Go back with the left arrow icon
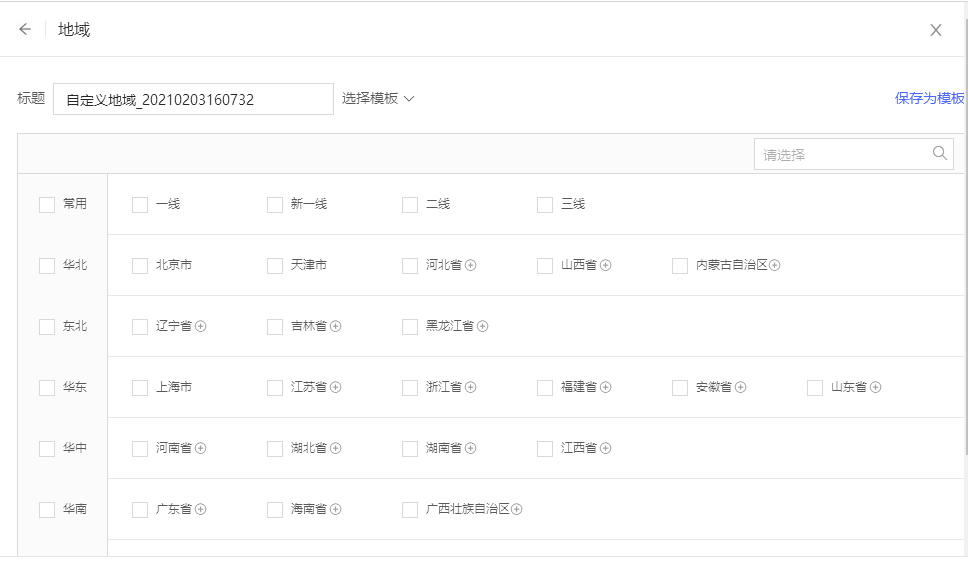The image size is (968, 563). coord(25,29)
